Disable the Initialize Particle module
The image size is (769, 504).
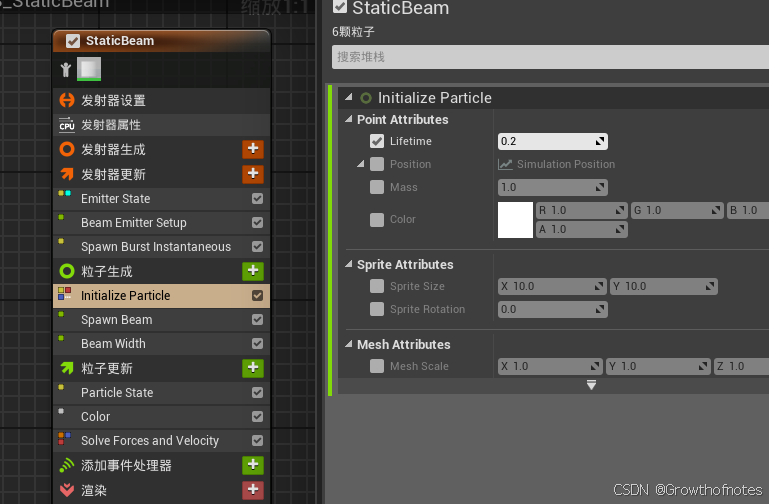(x=257, y=296)
